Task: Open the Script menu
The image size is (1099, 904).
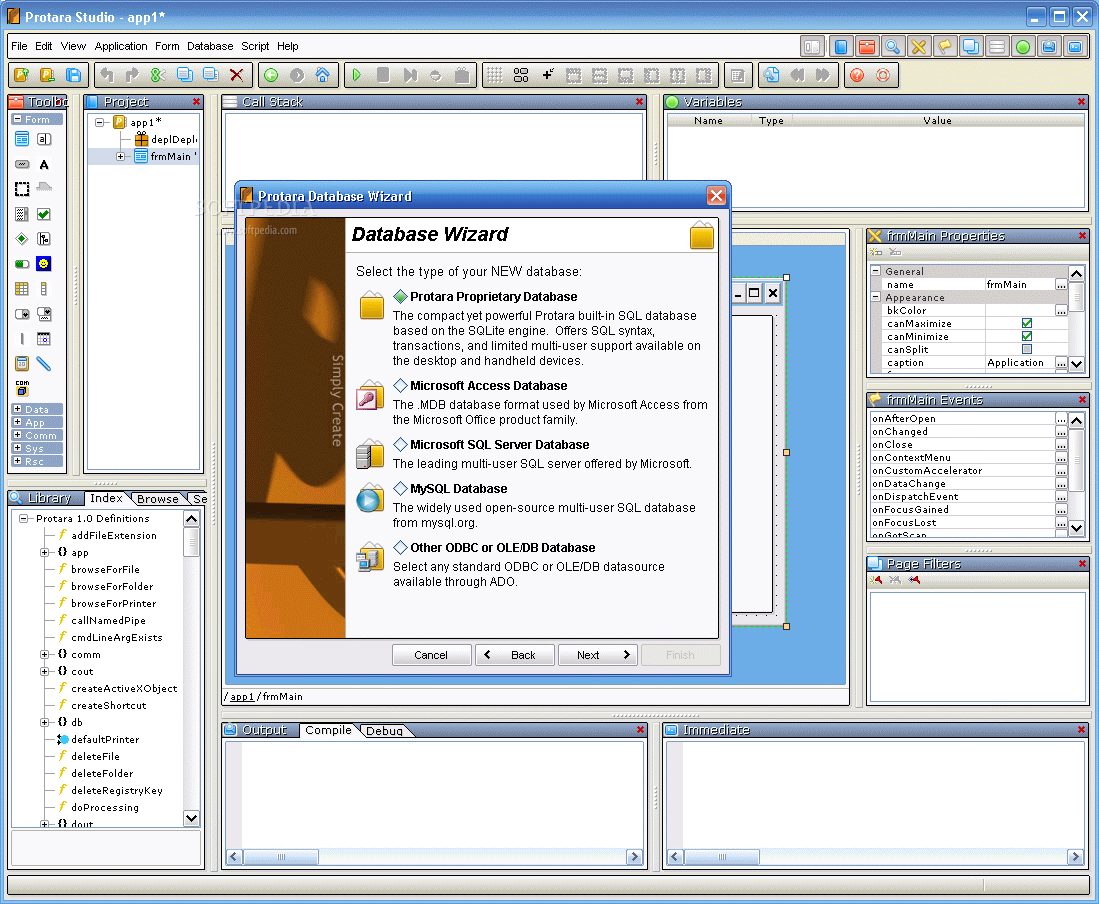Action: [255, 46]
